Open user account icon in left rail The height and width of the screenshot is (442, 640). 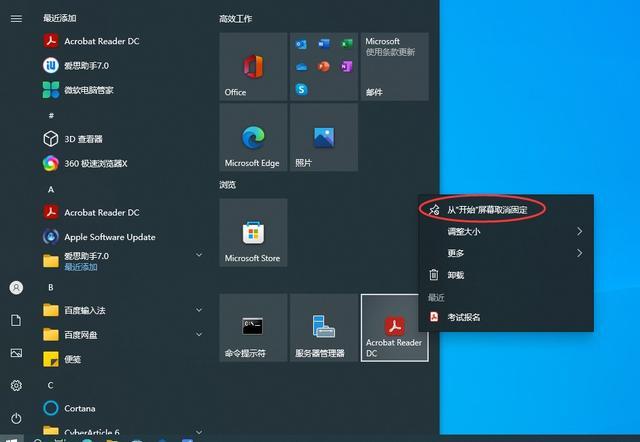click(x=16, y=288)
